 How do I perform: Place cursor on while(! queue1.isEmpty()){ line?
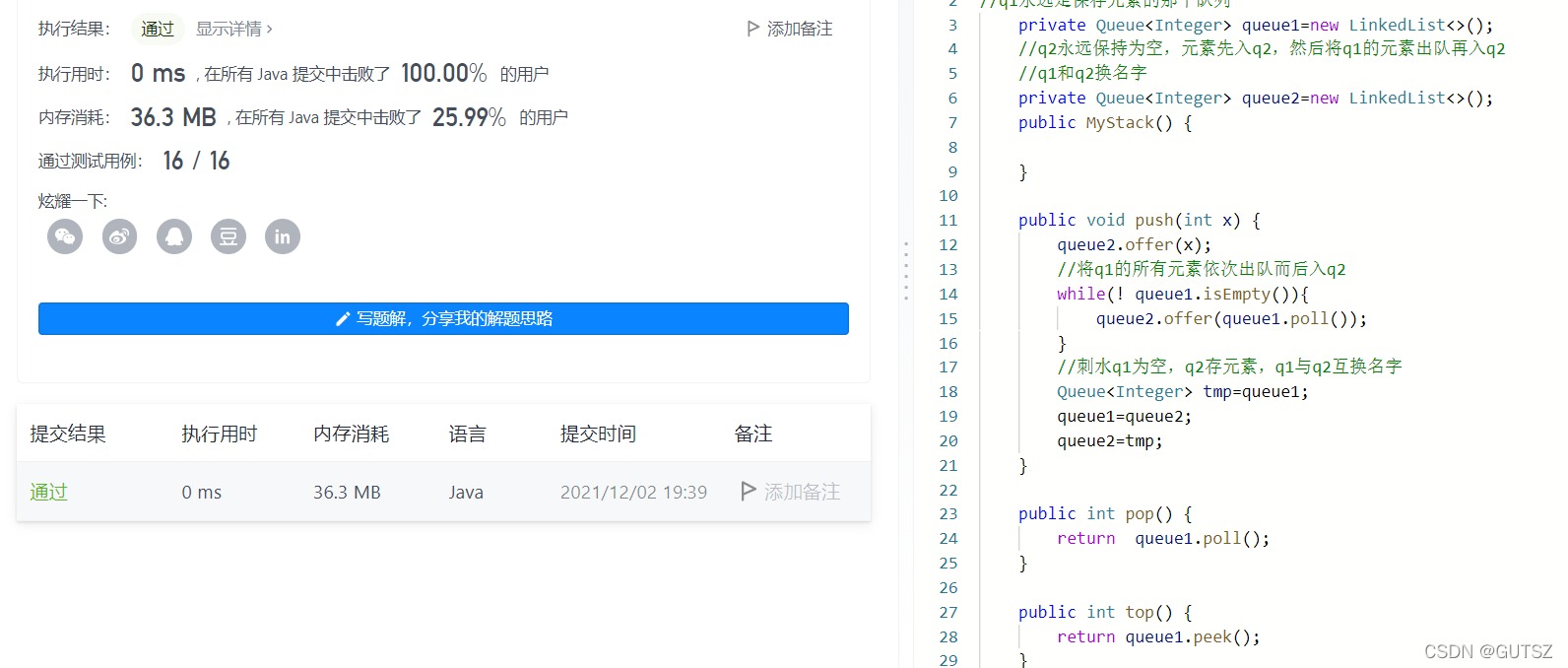[x=1183, y=294]
